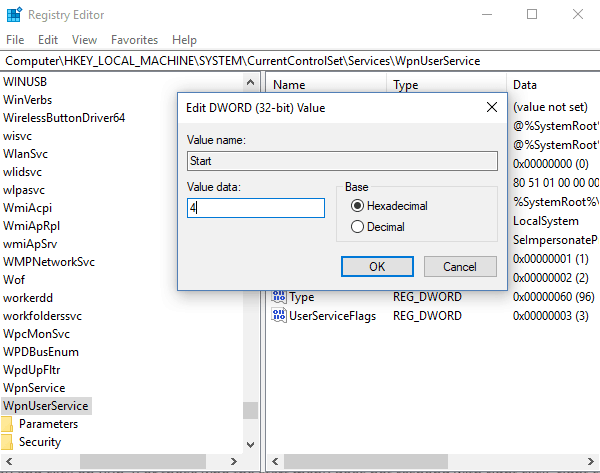600x473 pixels.
Task: Select the wlpasvc registry key
Action: (x=24, y=190)
